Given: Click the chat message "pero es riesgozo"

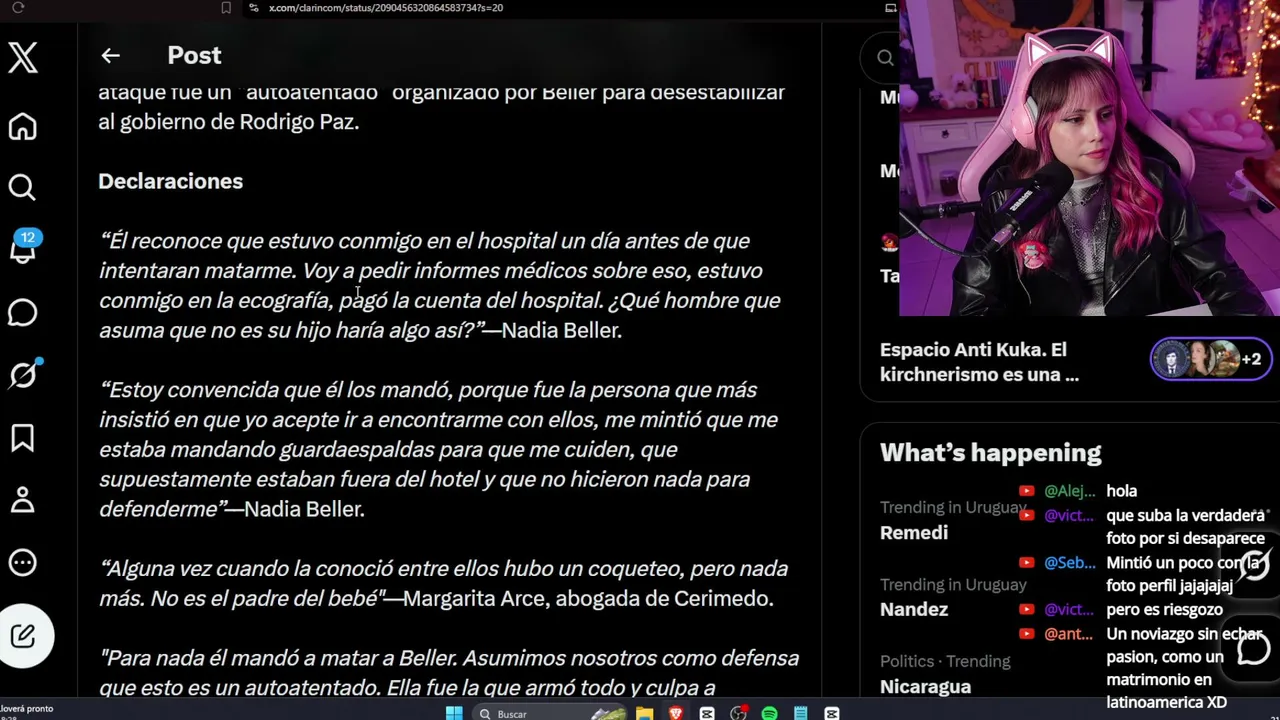Looking at the screenshot, I should 1164,609.
